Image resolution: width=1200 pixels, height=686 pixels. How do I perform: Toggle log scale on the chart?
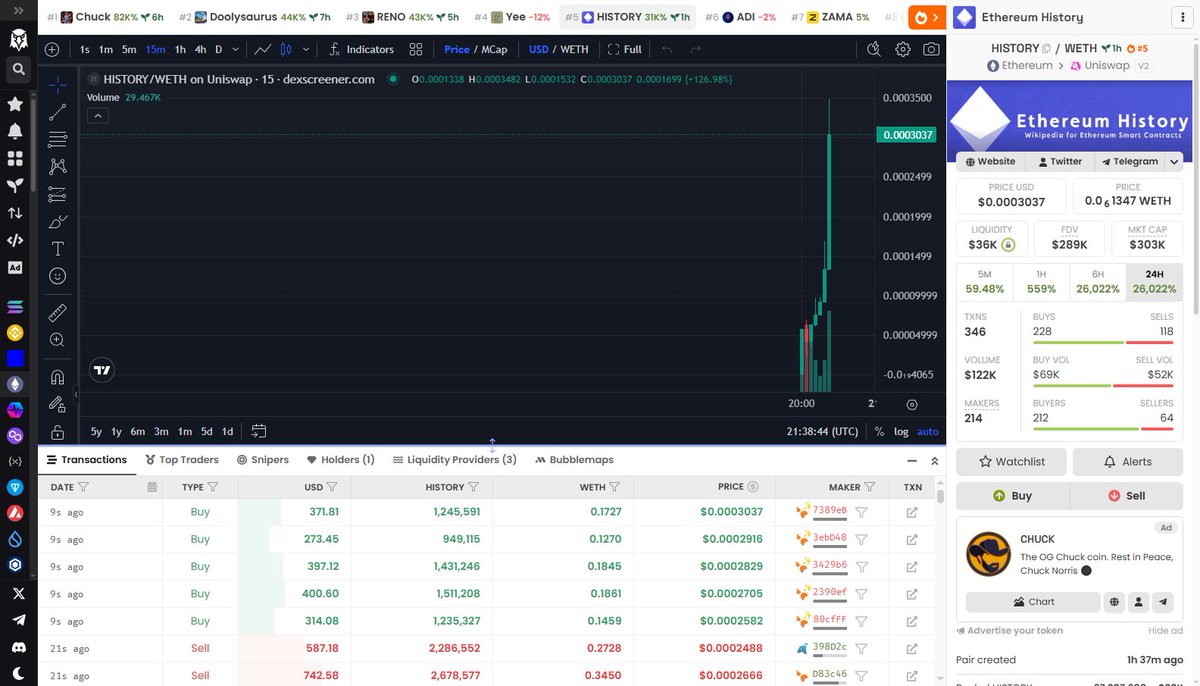[x=901, y=432]
